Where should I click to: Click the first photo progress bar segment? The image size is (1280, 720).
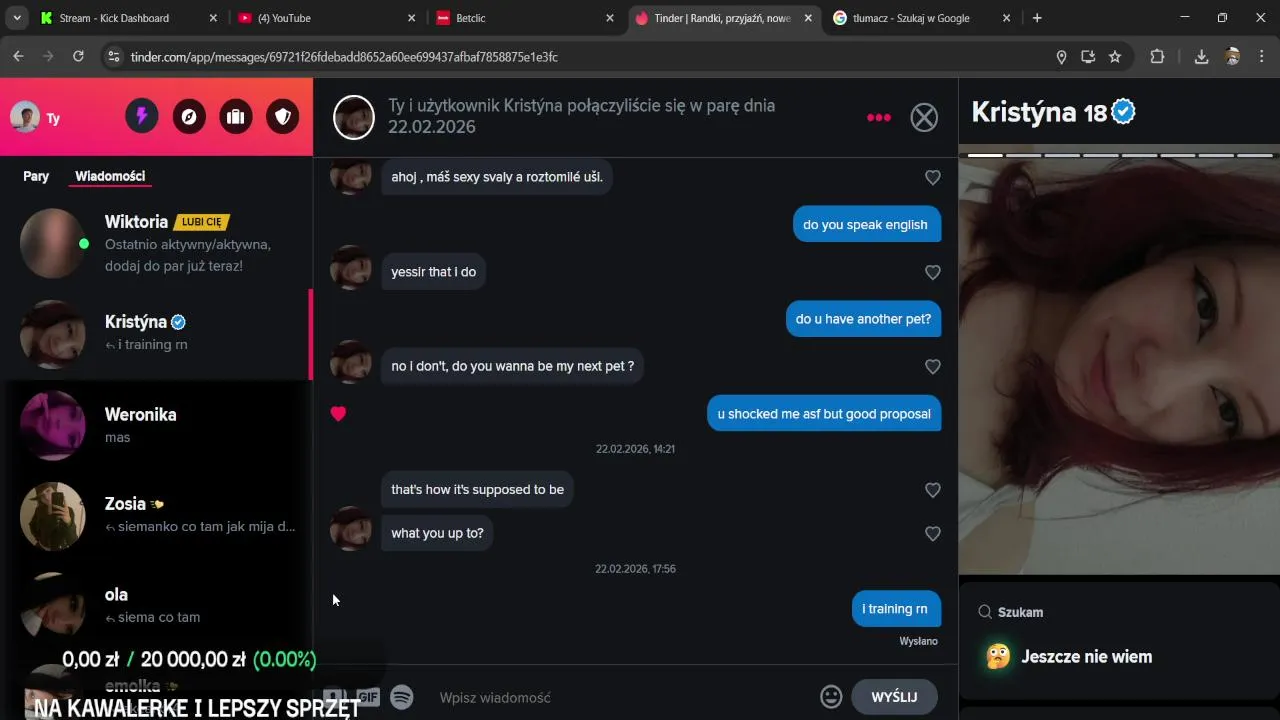point(985,155)
